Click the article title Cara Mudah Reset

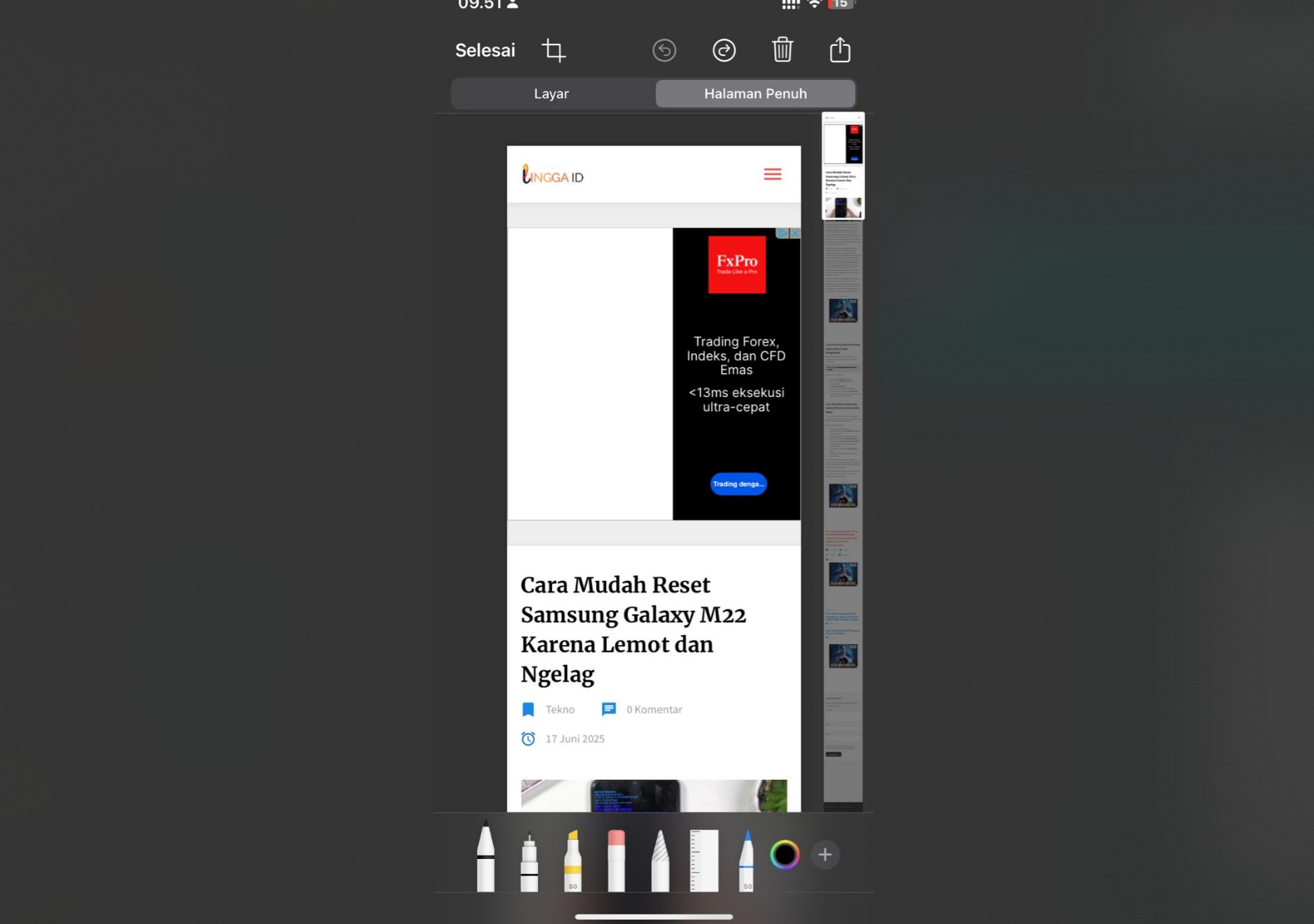click(x=633, y=629)
